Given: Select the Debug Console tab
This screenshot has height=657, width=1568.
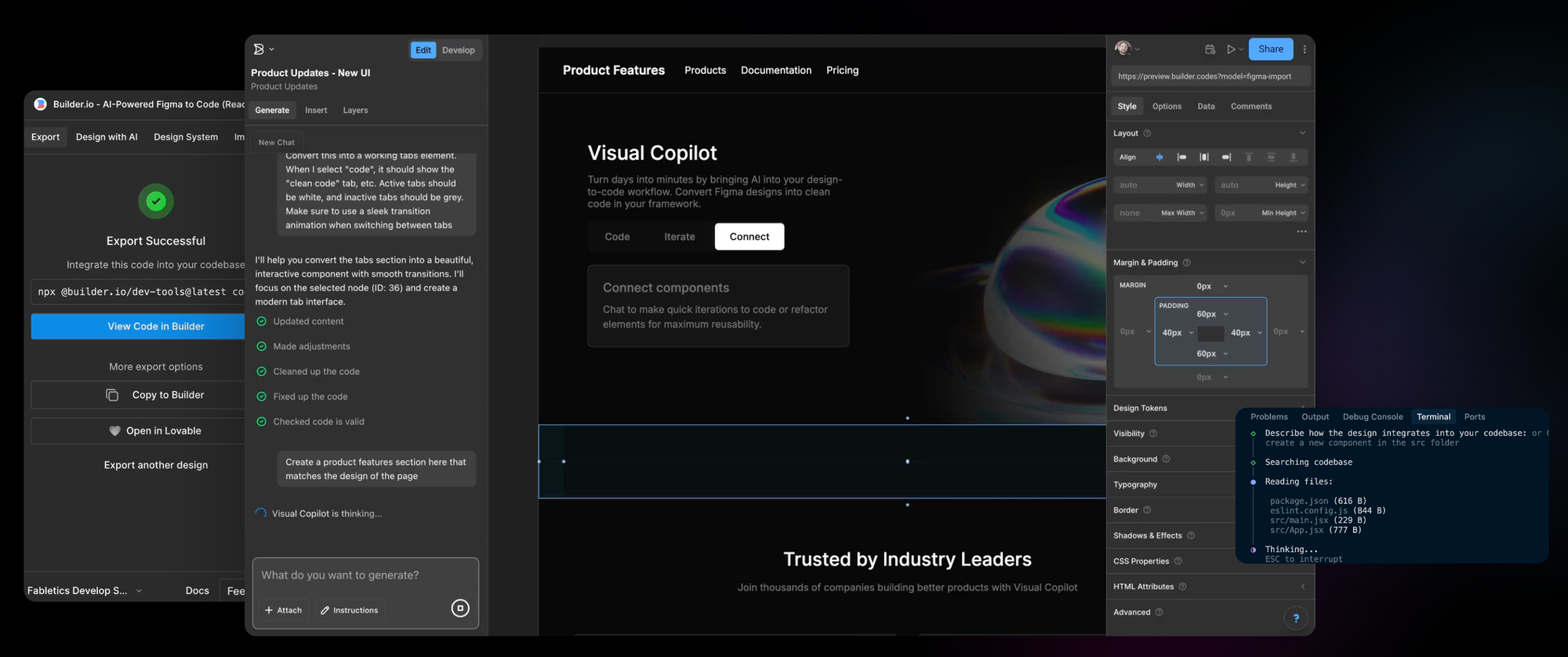Looking at the screenshot, I should point(1372,417).
